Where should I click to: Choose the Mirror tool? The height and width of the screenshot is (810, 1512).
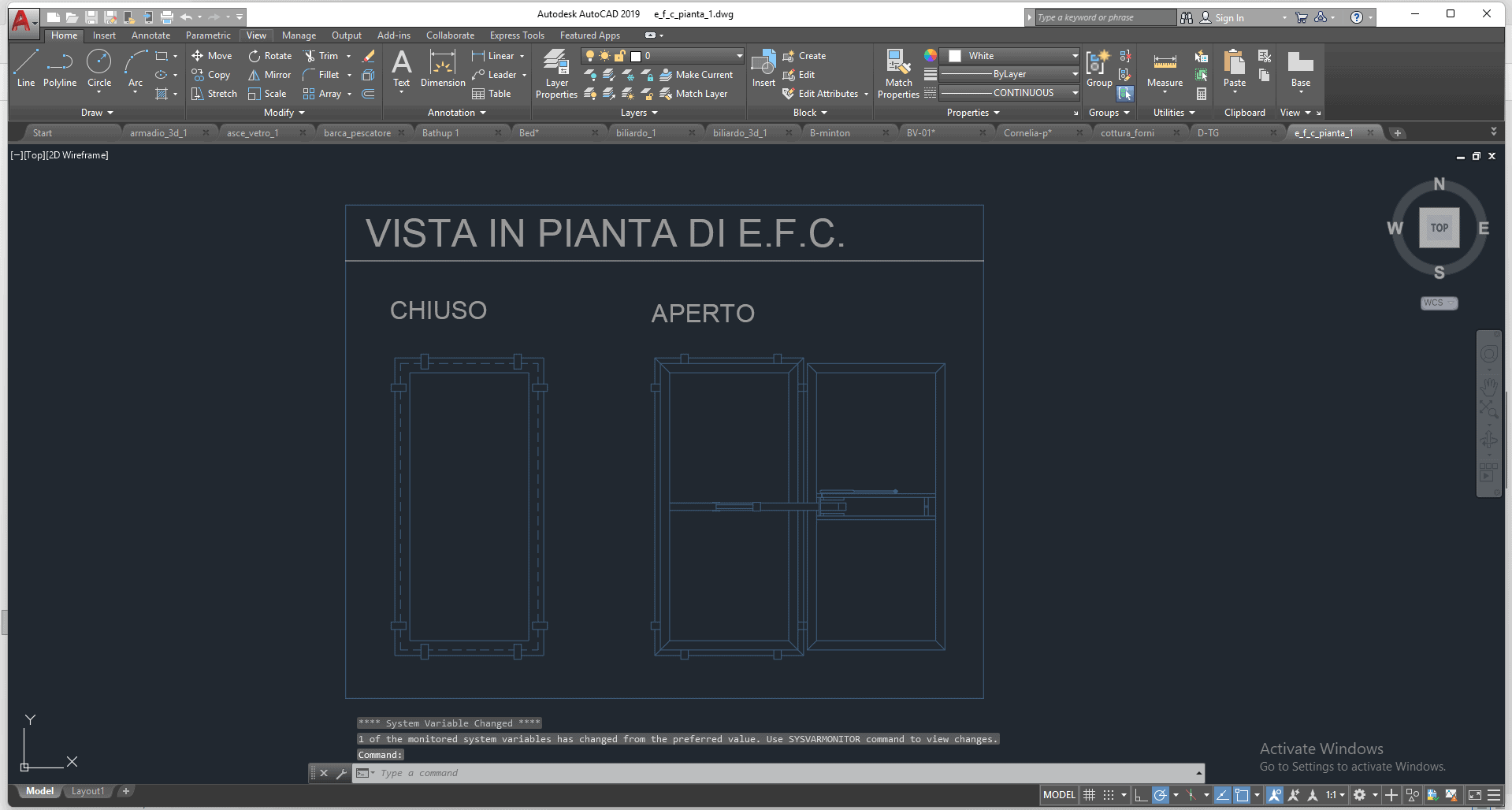270,75
